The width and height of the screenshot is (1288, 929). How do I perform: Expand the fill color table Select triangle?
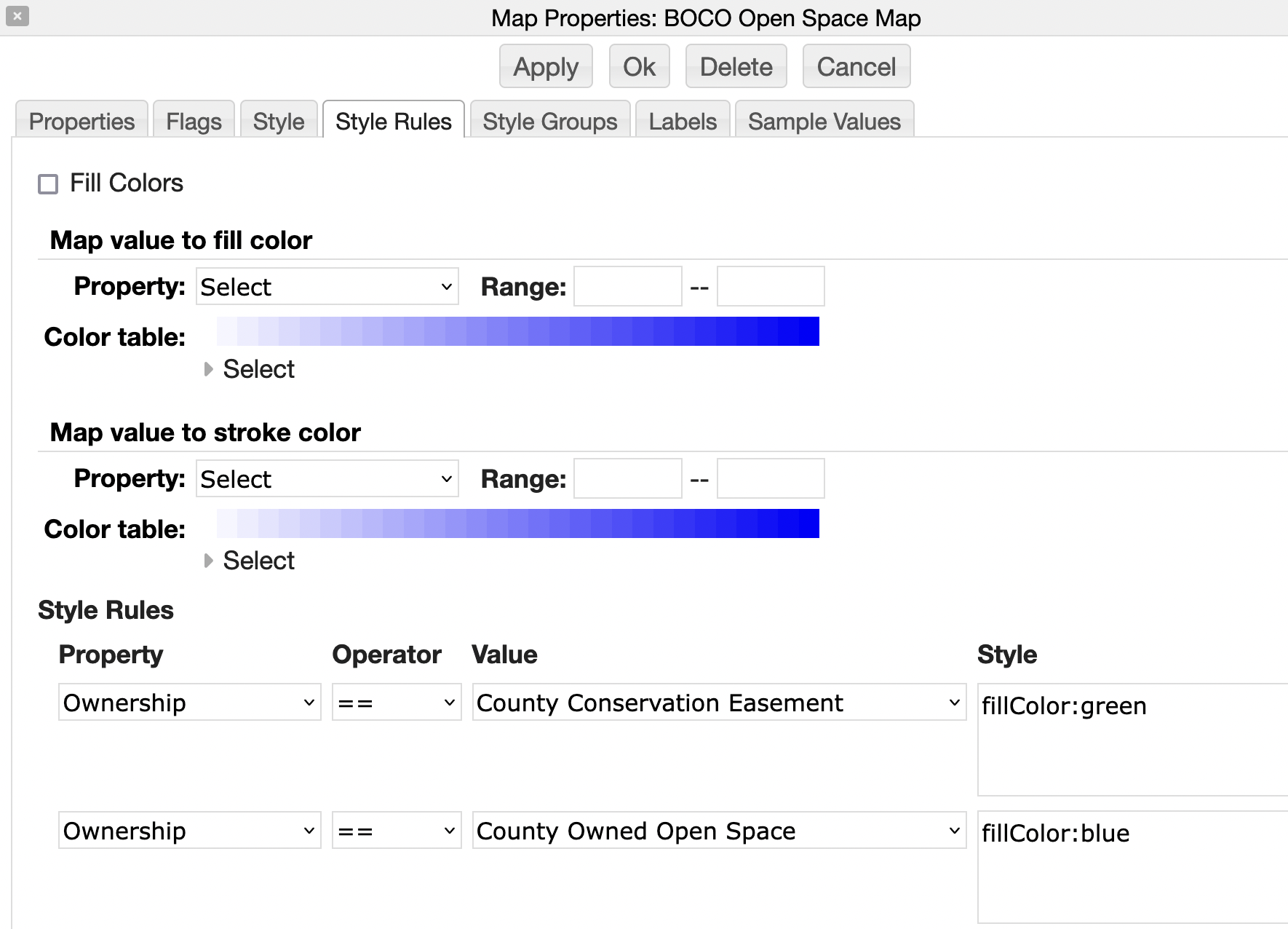209,369
